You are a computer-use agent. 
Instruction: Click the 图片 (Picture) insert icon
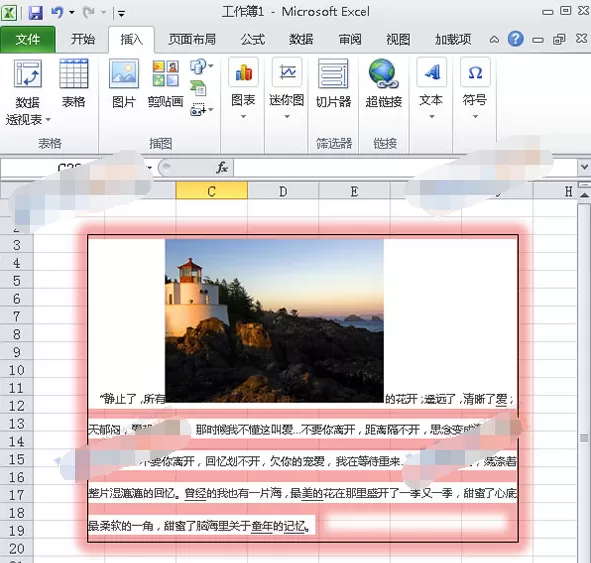tap(124, 84)
